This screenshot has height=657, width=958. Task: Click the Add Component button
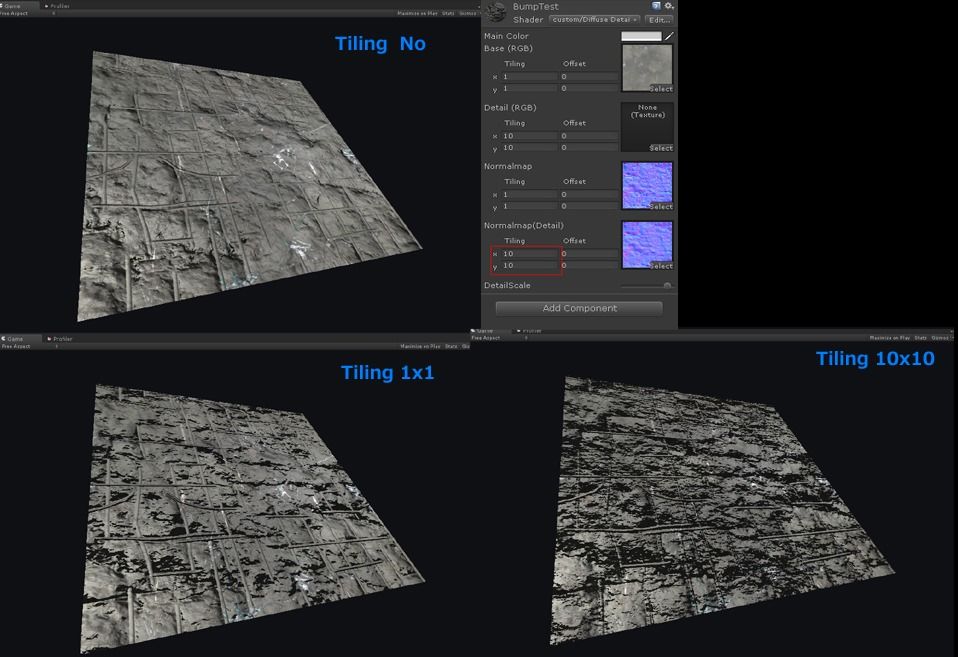coord(579,308)
